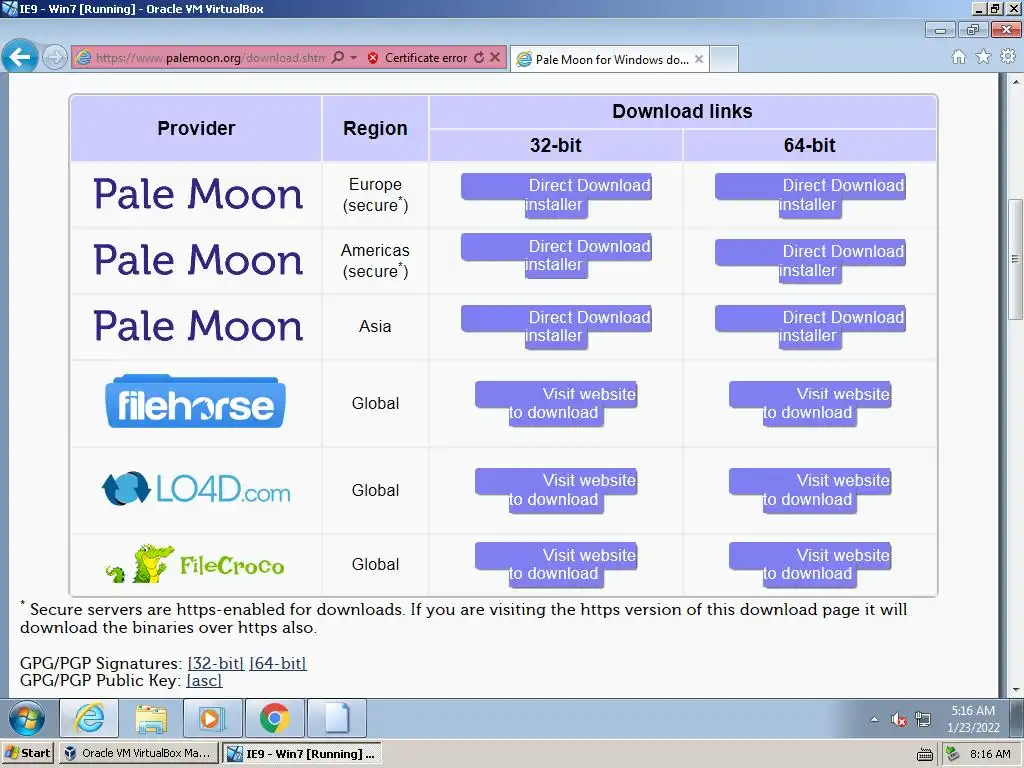
Task: Download Asia 64-bit Direct Download installer
Action: coord(810,327)
